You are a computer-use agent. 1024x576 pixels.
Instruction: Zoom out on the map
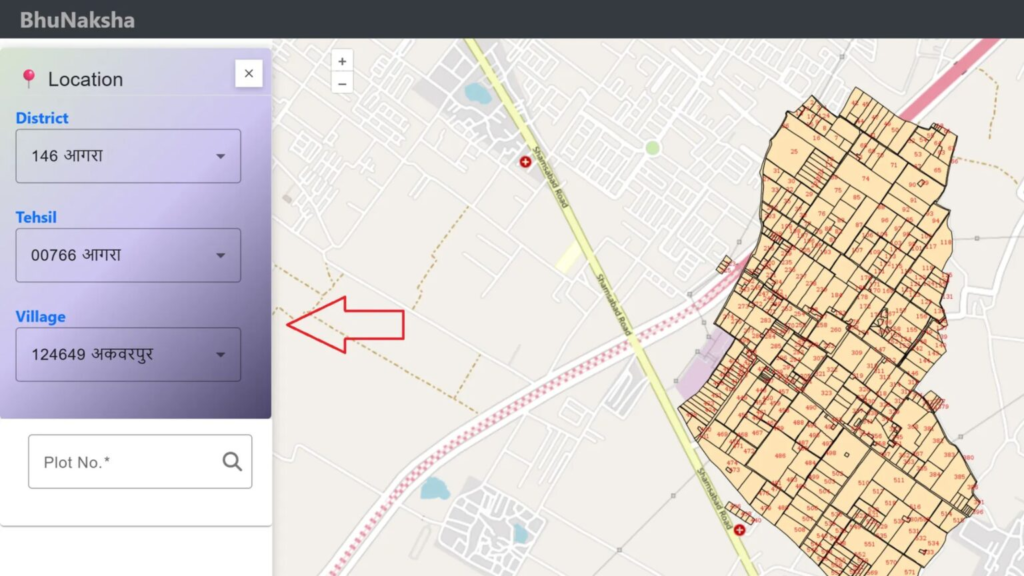click(342, 84)
